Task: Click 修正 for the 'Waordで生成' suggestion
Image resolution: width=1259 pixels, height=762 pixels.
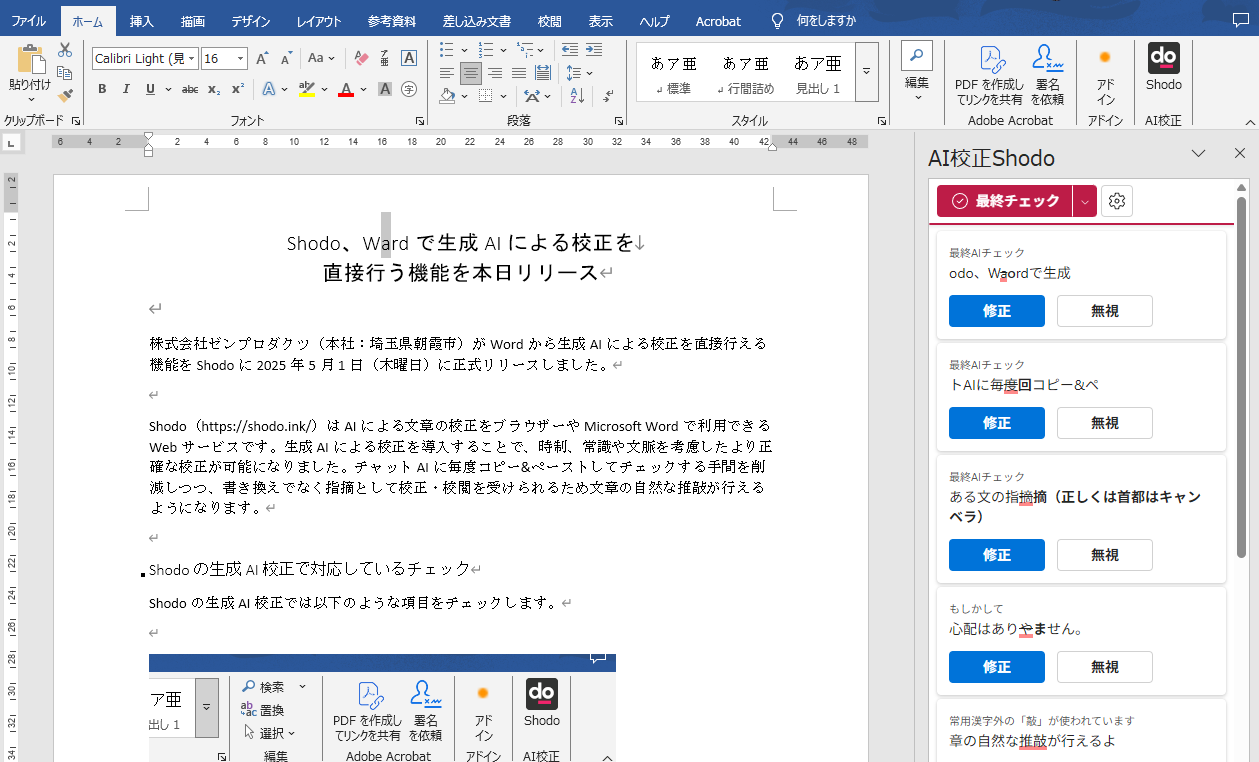Action: pos(996,311)
